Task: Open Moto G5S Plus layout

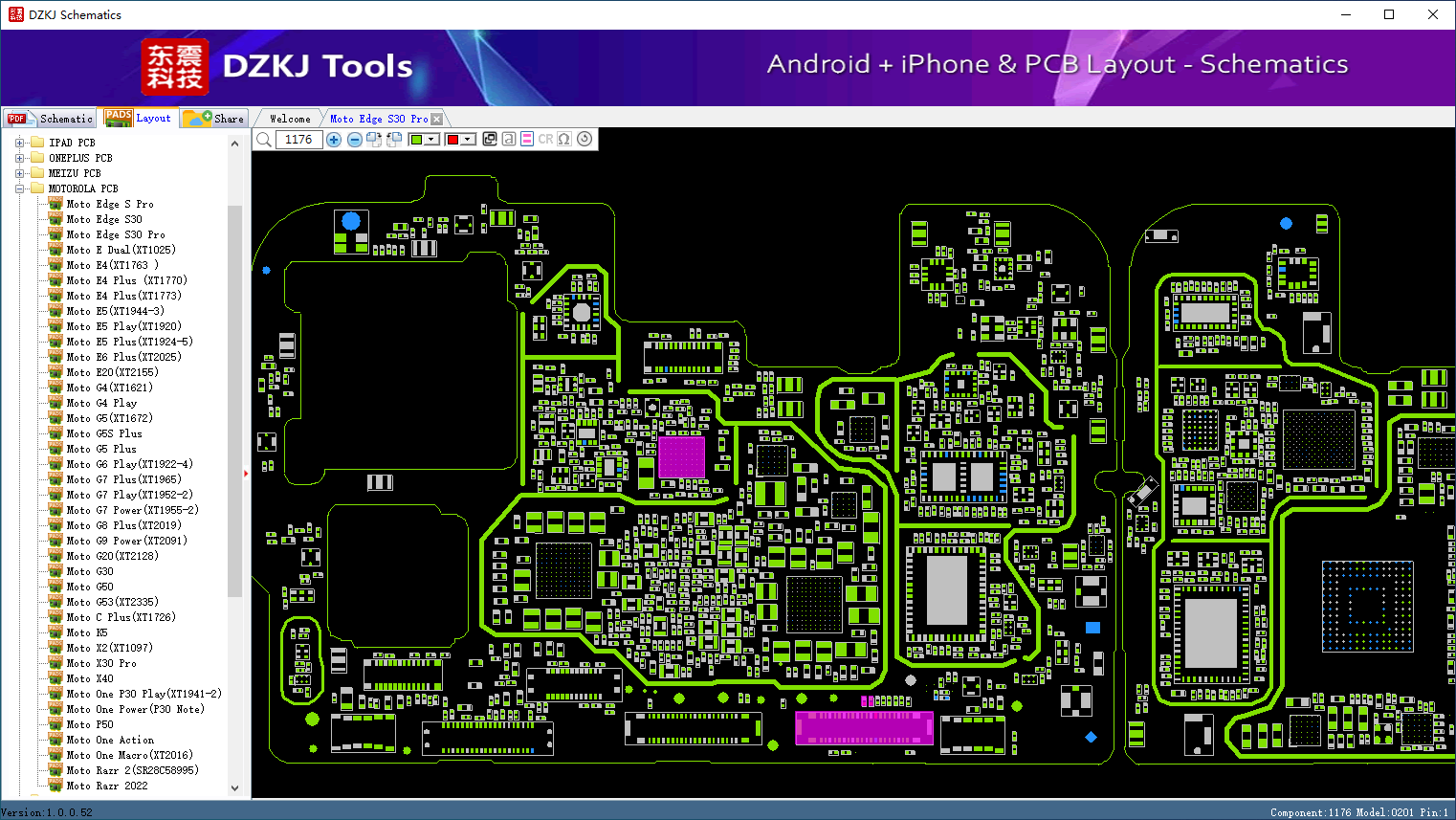Action: pyautogui.click(x=104, y=433)
